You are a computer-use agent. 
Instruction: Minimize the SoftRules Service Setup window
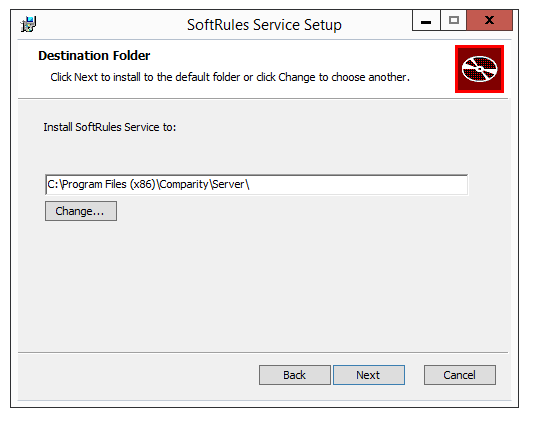point(426,21)
